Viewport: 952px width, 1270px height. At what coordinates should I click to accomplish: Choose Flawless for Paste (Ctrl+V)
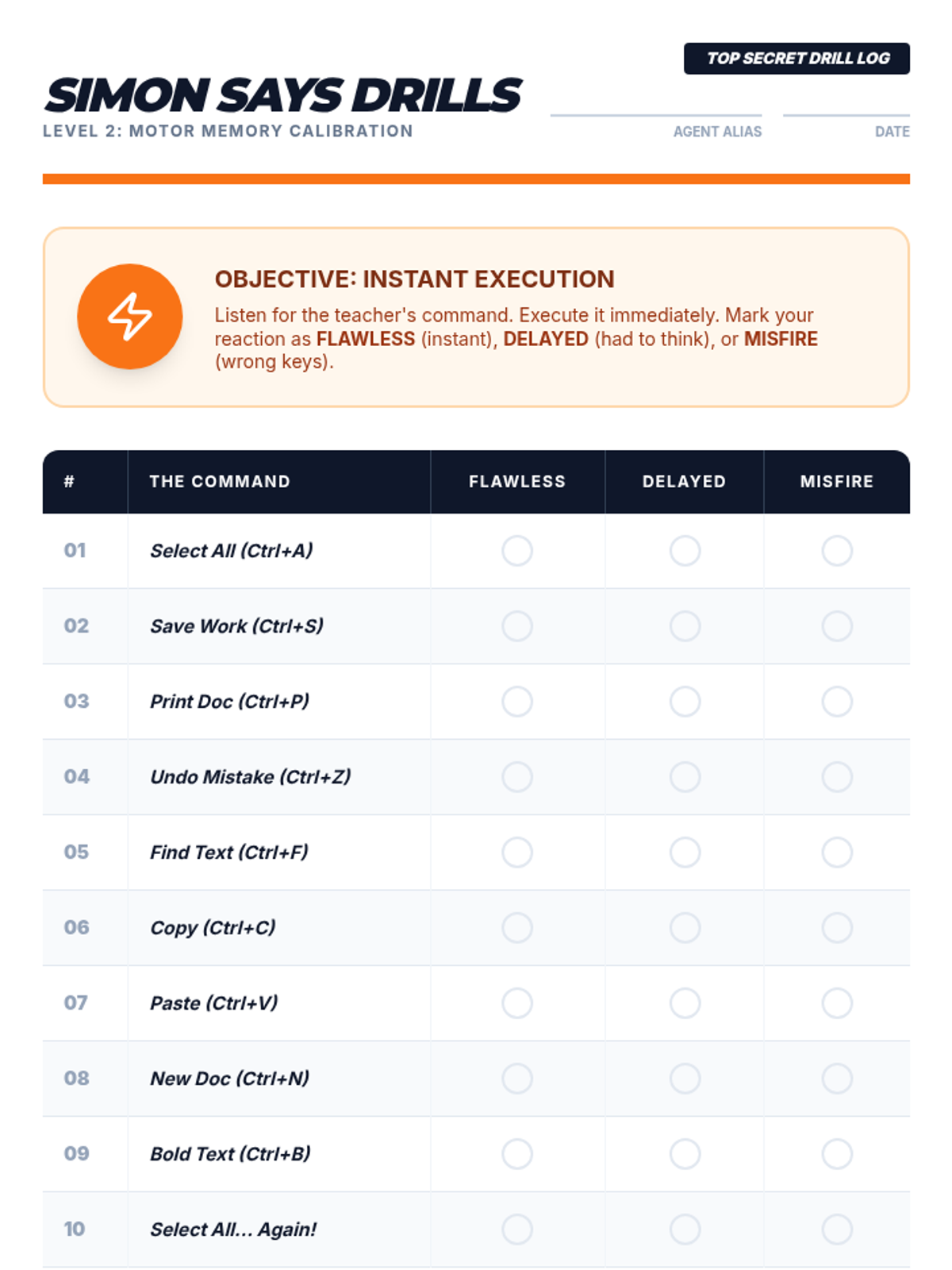517,1003
